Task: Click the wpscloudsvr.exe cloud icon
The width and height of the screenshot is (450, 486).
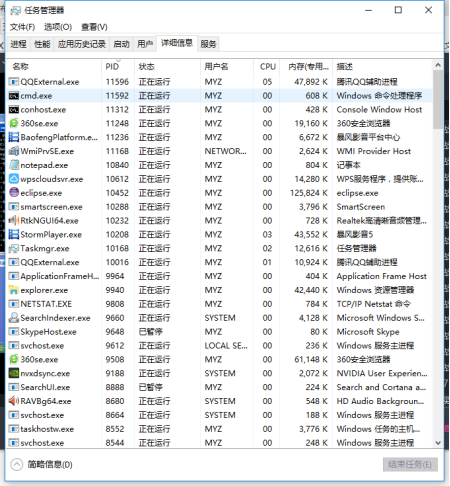Action: pyautogui.click(x=13, y=179)
